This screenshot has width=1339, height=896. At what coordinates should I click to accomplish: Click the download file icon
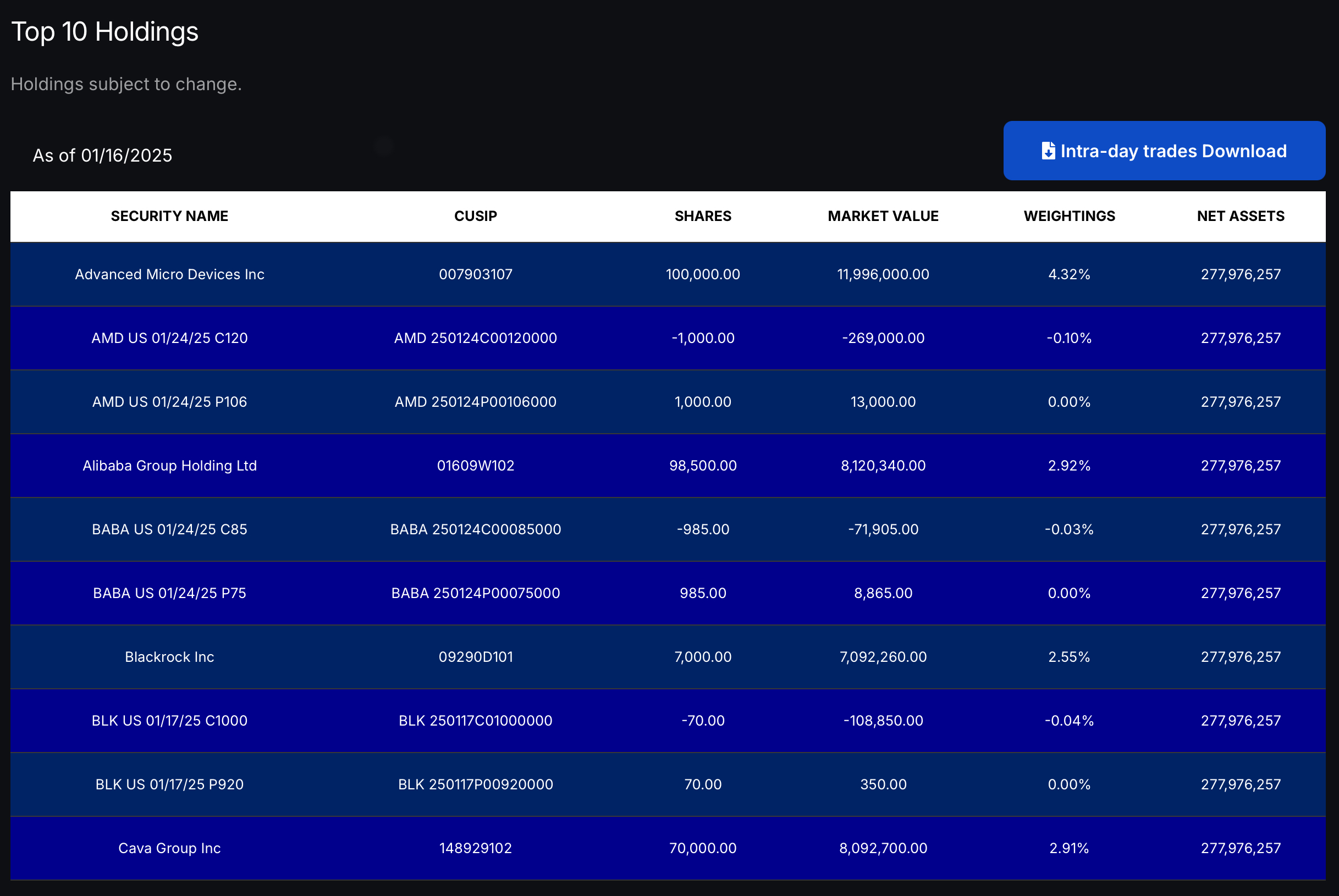[x=1048, y=151]
